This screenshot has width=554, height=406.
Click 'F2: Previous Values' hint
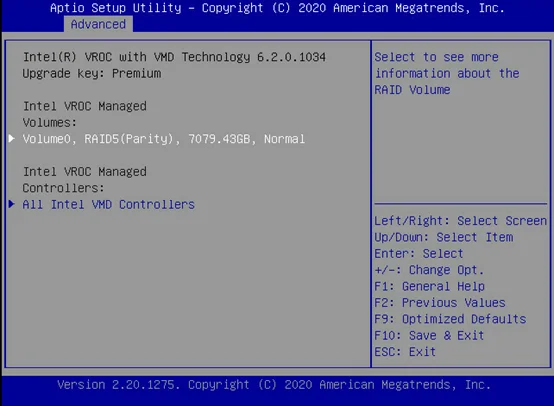[x=440, y=303]
